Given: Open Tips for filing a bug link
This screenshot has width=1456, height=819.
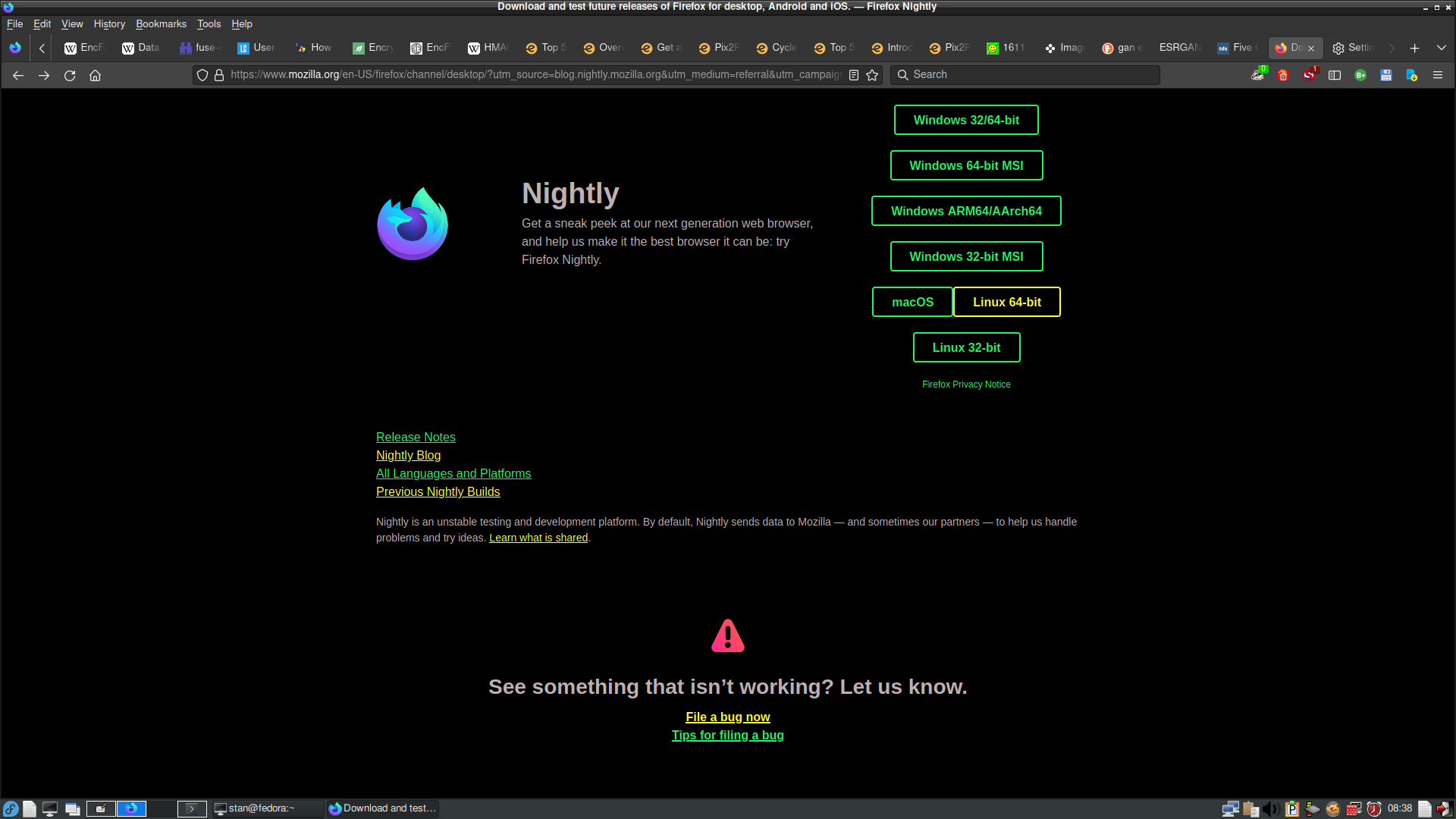Looking at the screenshot, I should 728,735.
